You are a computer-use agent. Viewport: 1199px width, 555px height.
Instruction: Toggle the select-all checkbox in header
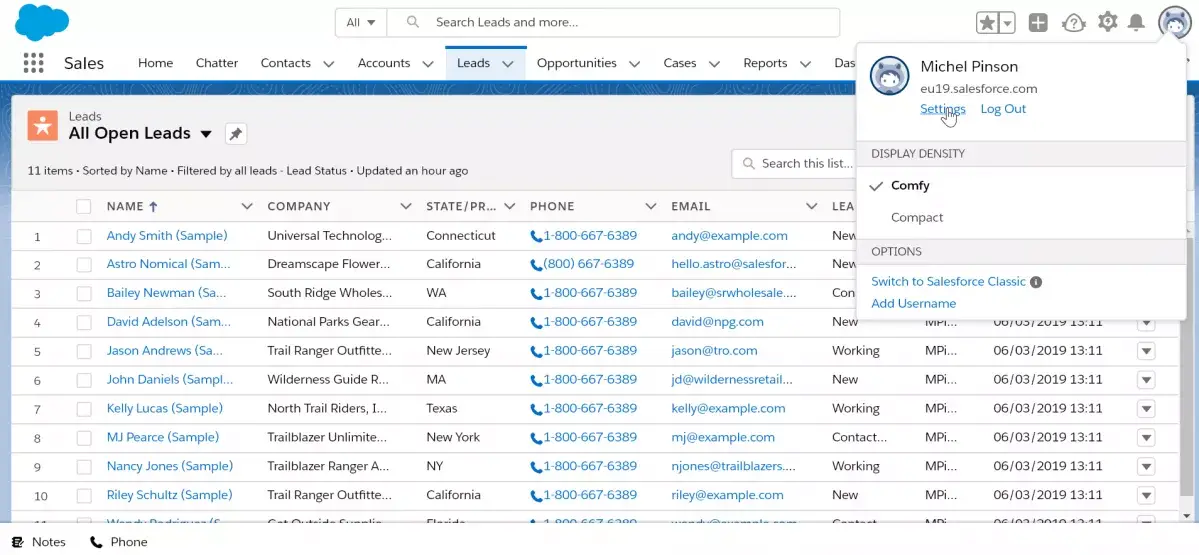click(84, 206)
